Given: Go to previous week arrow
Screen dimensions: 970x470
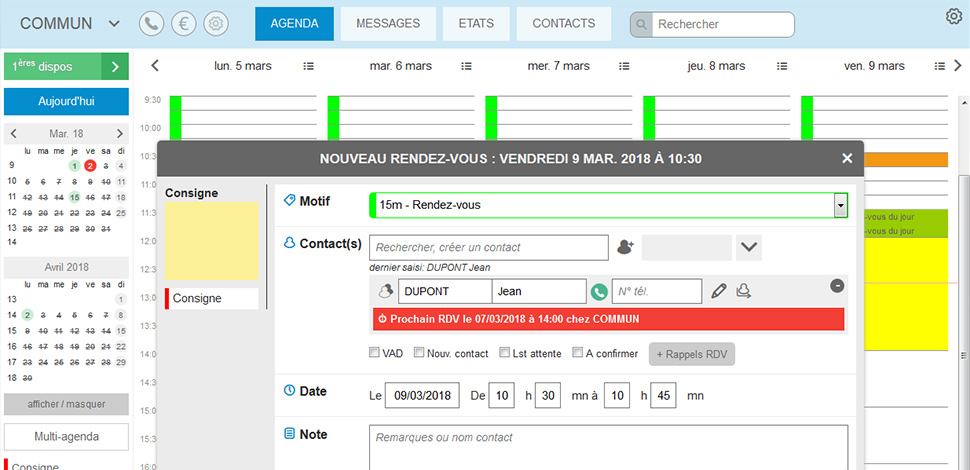Looking at the screenshot, I should pos(155,66).
